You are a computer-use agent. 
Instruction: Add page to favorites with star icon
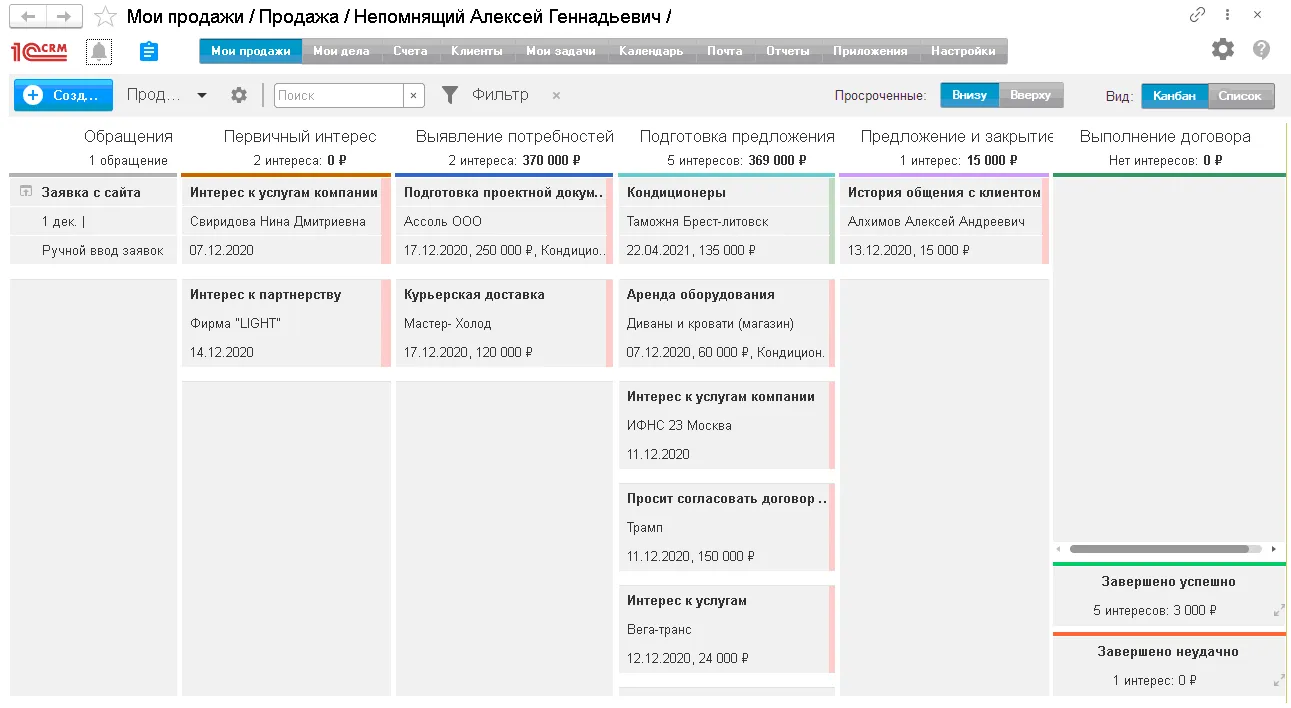tap(105, 17)
